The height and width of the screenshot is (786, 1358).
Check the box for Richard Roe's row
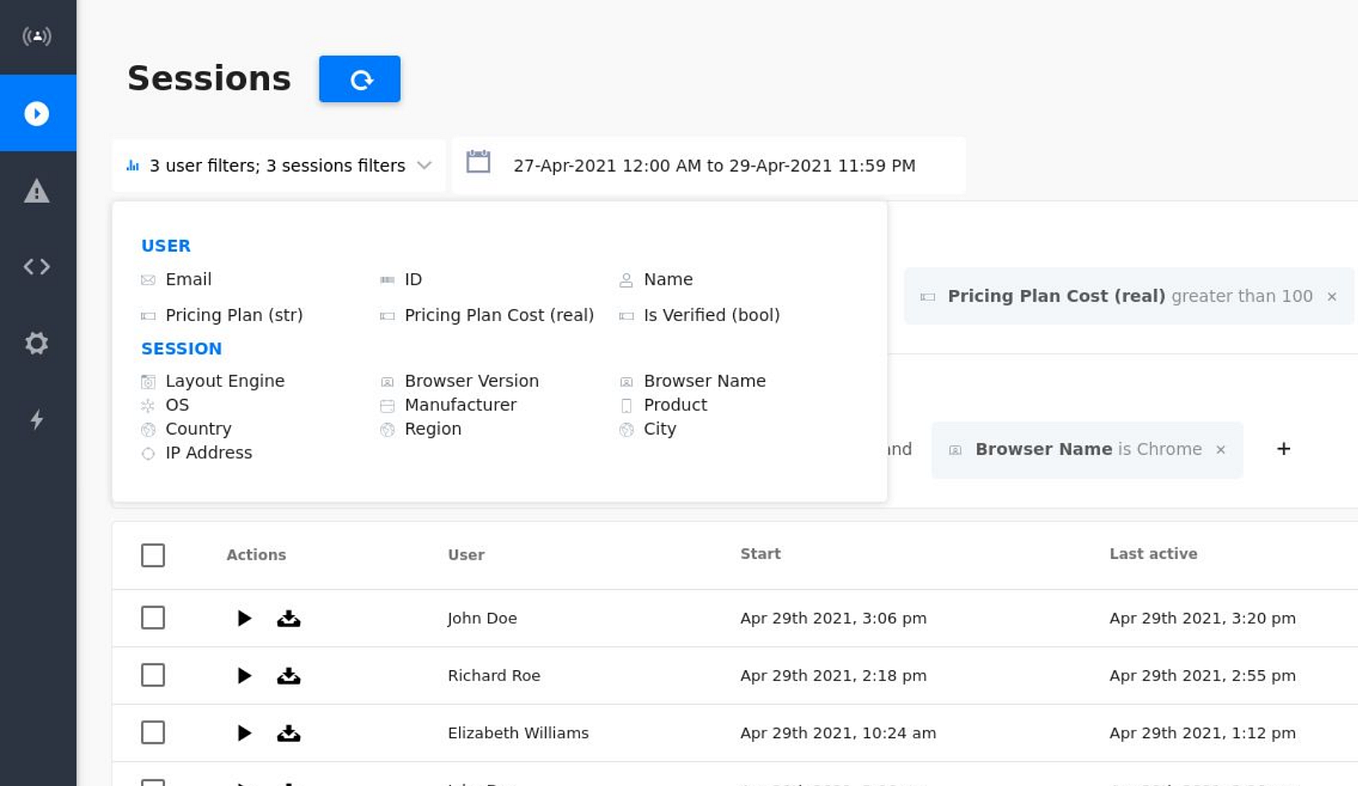pyautogui.click(x=153, y=676)
